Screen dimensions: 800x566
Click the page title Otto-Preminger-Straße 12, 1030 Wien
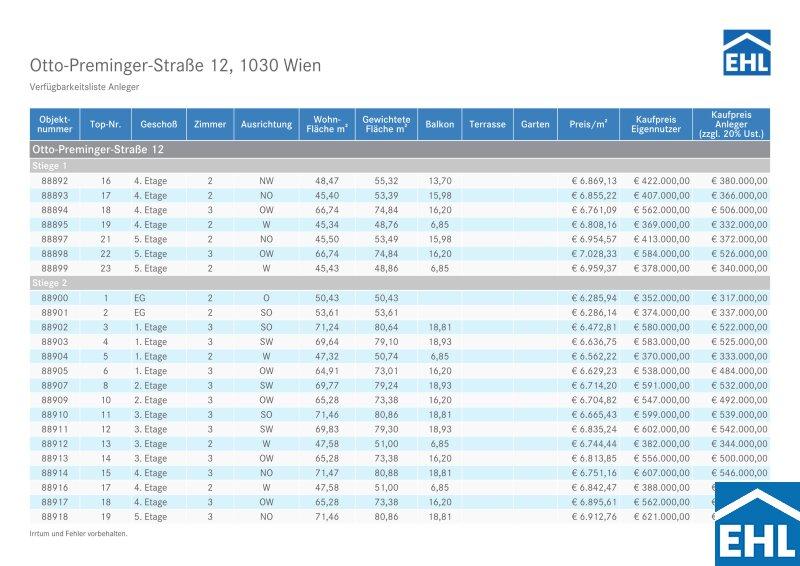tap(176, 66)
